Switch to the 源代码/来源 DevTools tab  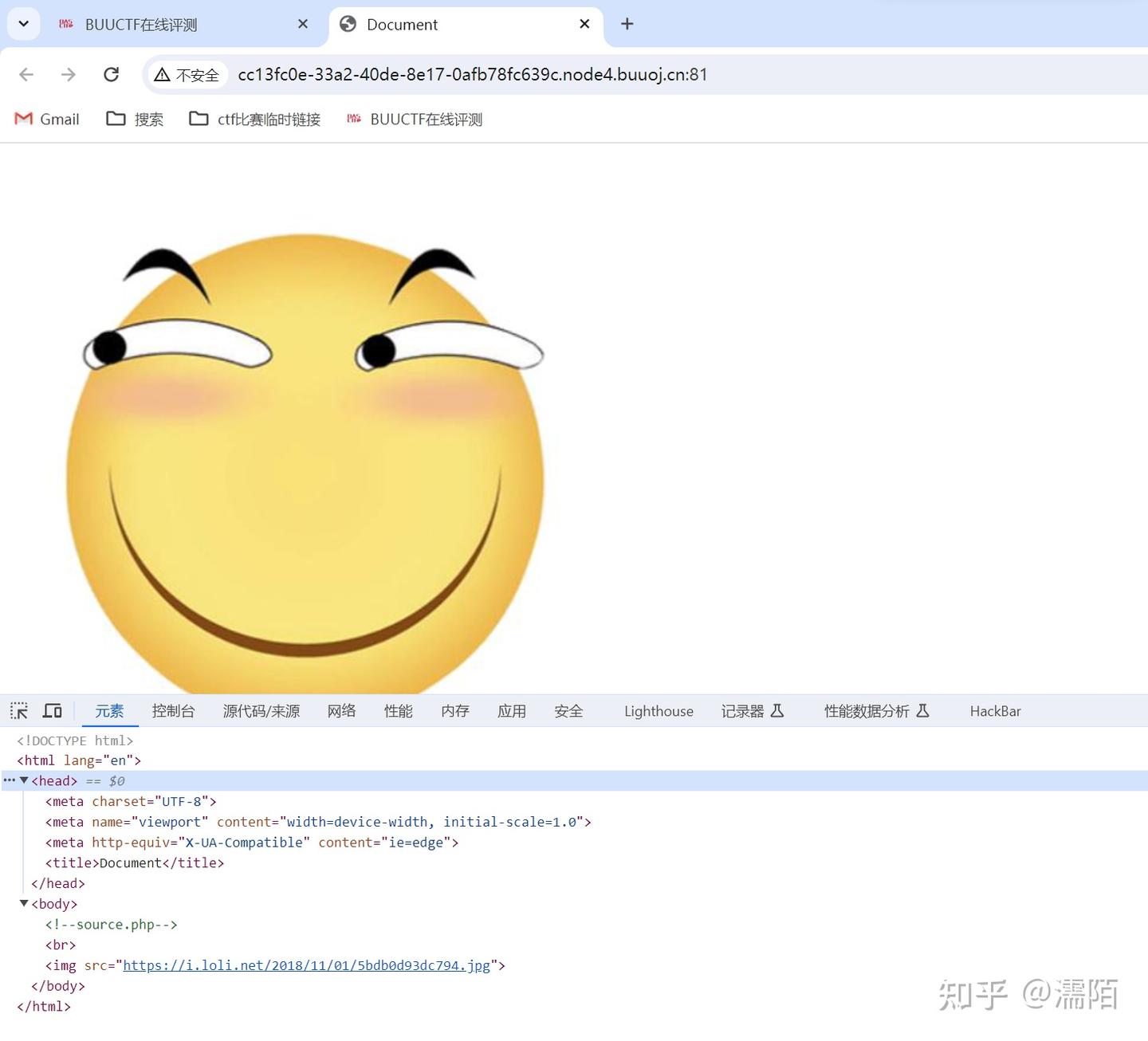(x=261, y=711)
